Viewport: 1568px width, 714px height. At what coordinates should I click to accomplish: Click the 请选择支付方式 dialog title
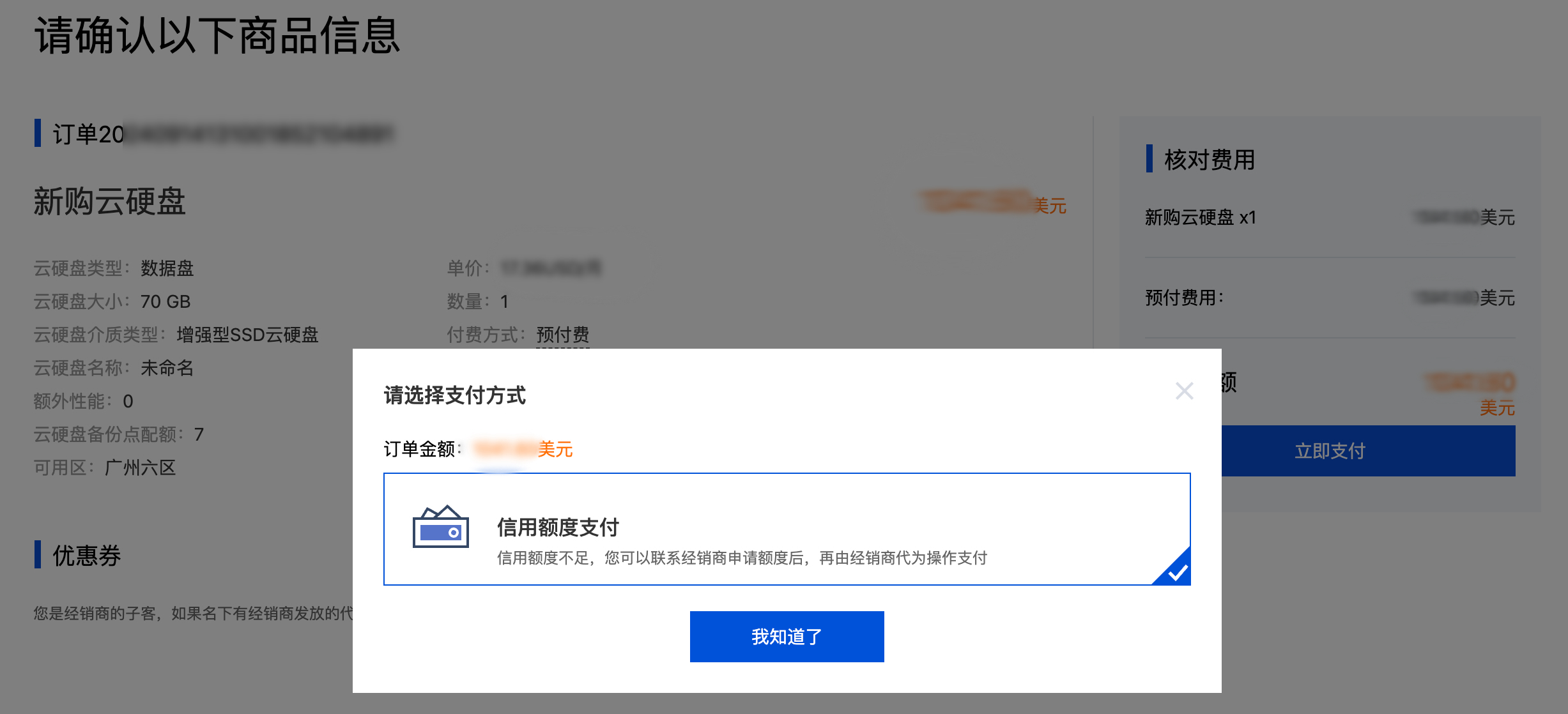click(455, 395)
